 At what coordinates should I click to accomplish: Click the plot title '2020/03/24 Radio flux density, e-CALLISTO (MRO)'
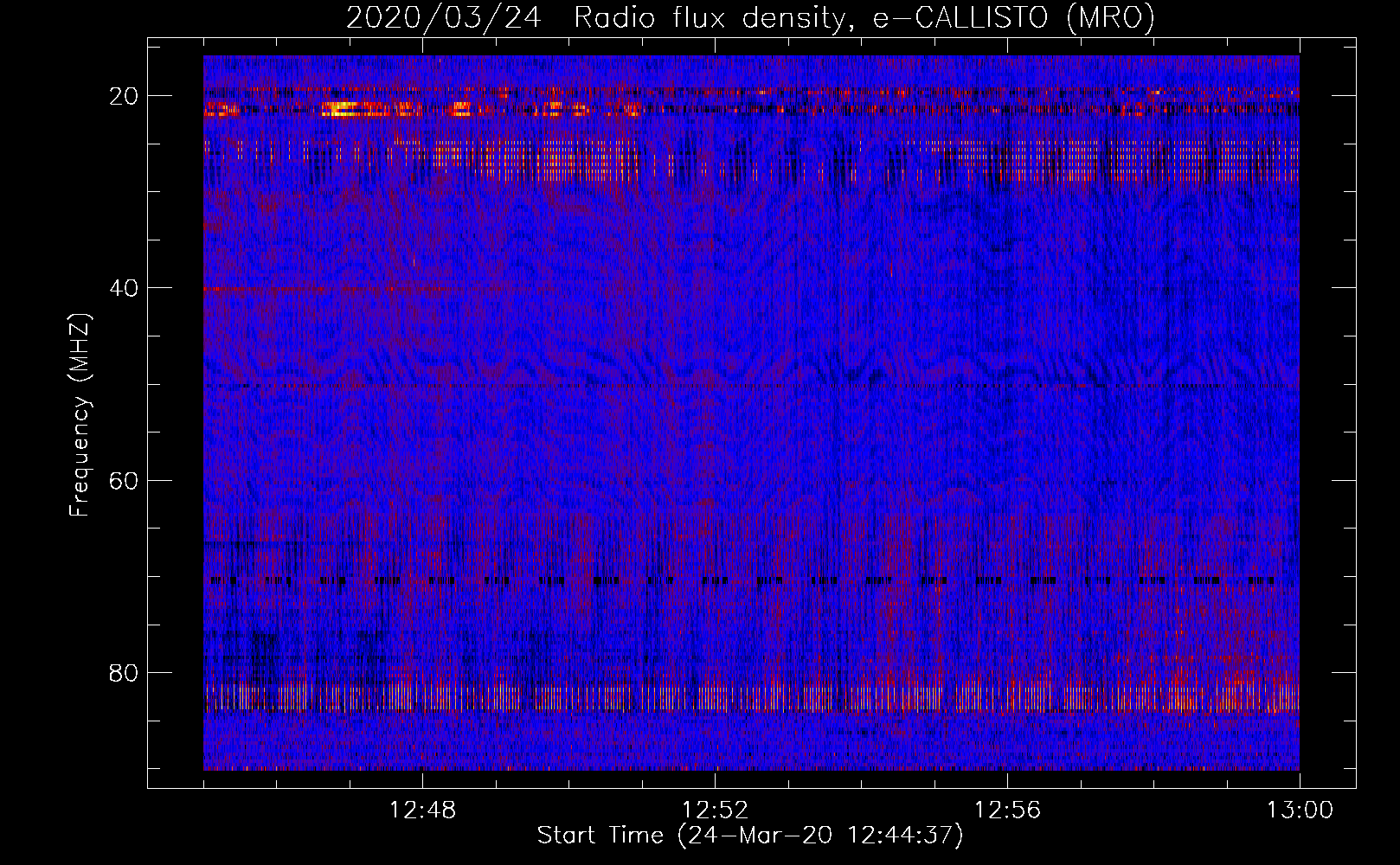point(750,17)
